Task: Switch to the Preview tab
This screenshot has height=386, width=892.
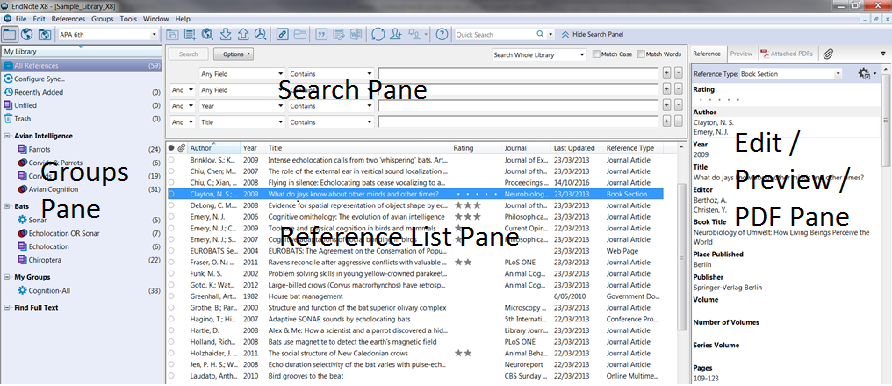Action: click(741, 53)
